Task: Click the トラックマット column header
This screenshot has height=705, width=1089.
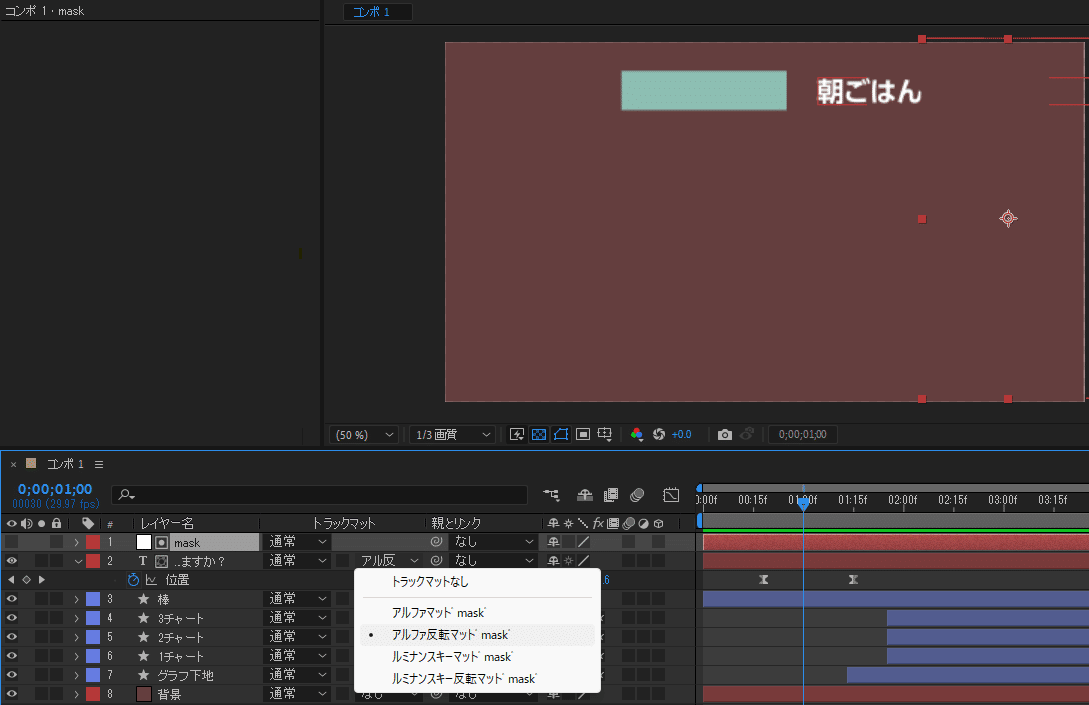Action: click(x=343, y=523)
